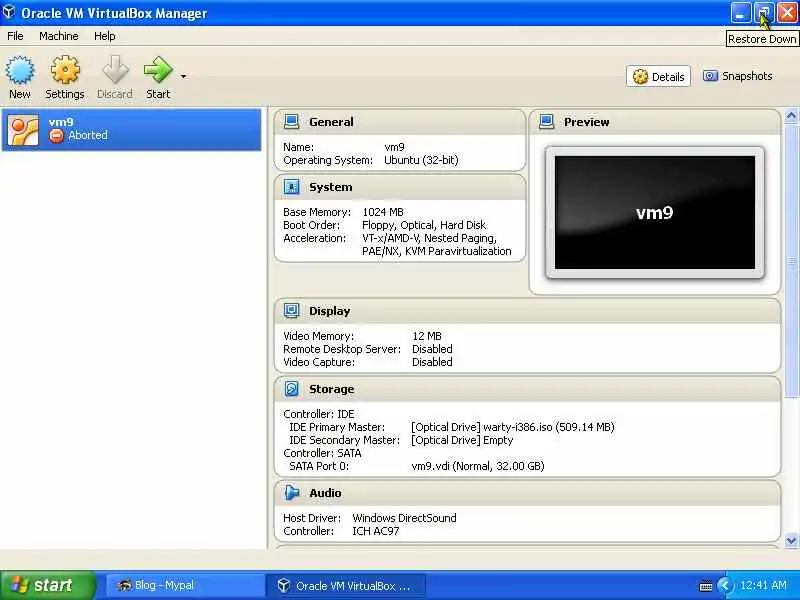Click the IDE Secondary Master Empty entry

tap(462, 440)
